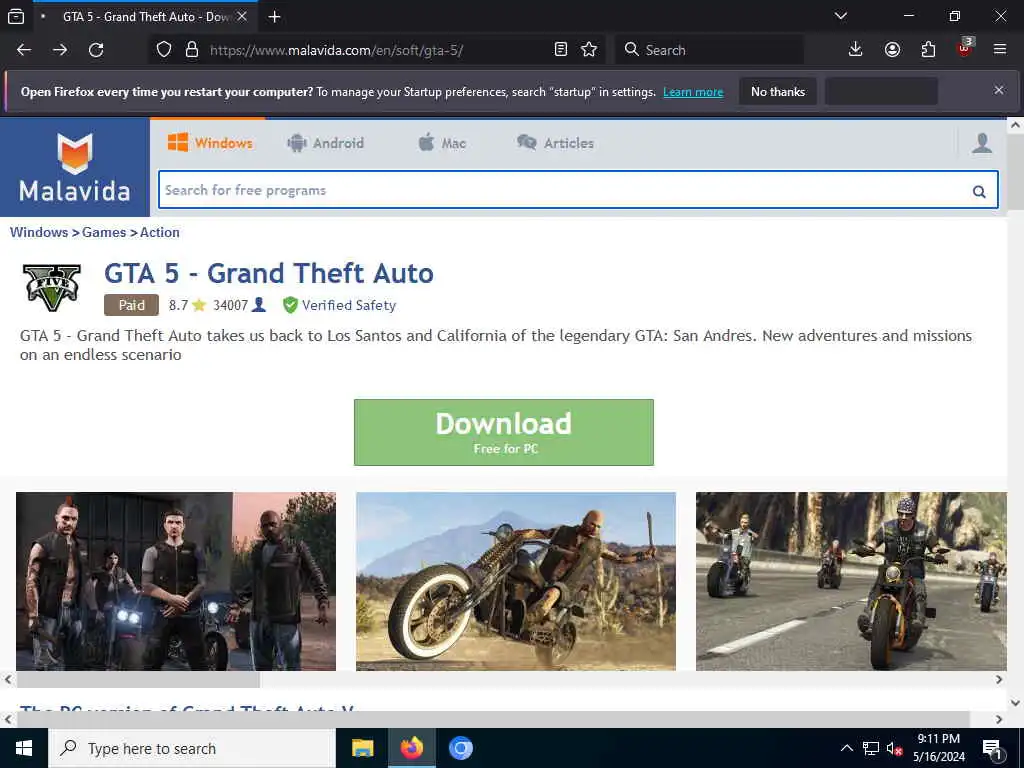1024x768 pixels.
Task: Click the page bottom horizontal scrollbar
Action: pos(493,719)
